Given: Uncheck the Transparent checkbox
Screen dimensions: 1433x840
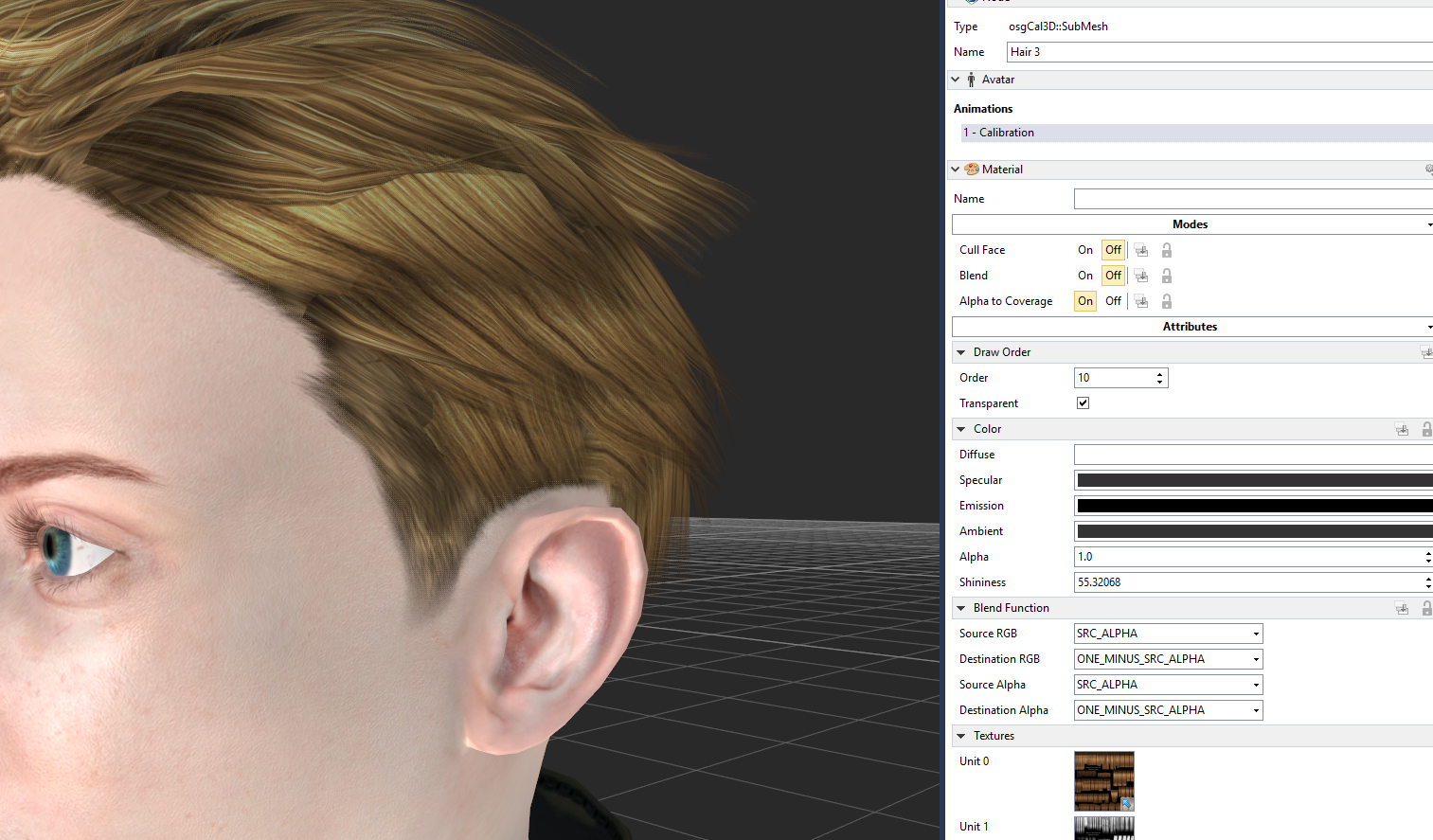Looking at the screenshot, I should pyautogui.click(x=1083, y=403).
